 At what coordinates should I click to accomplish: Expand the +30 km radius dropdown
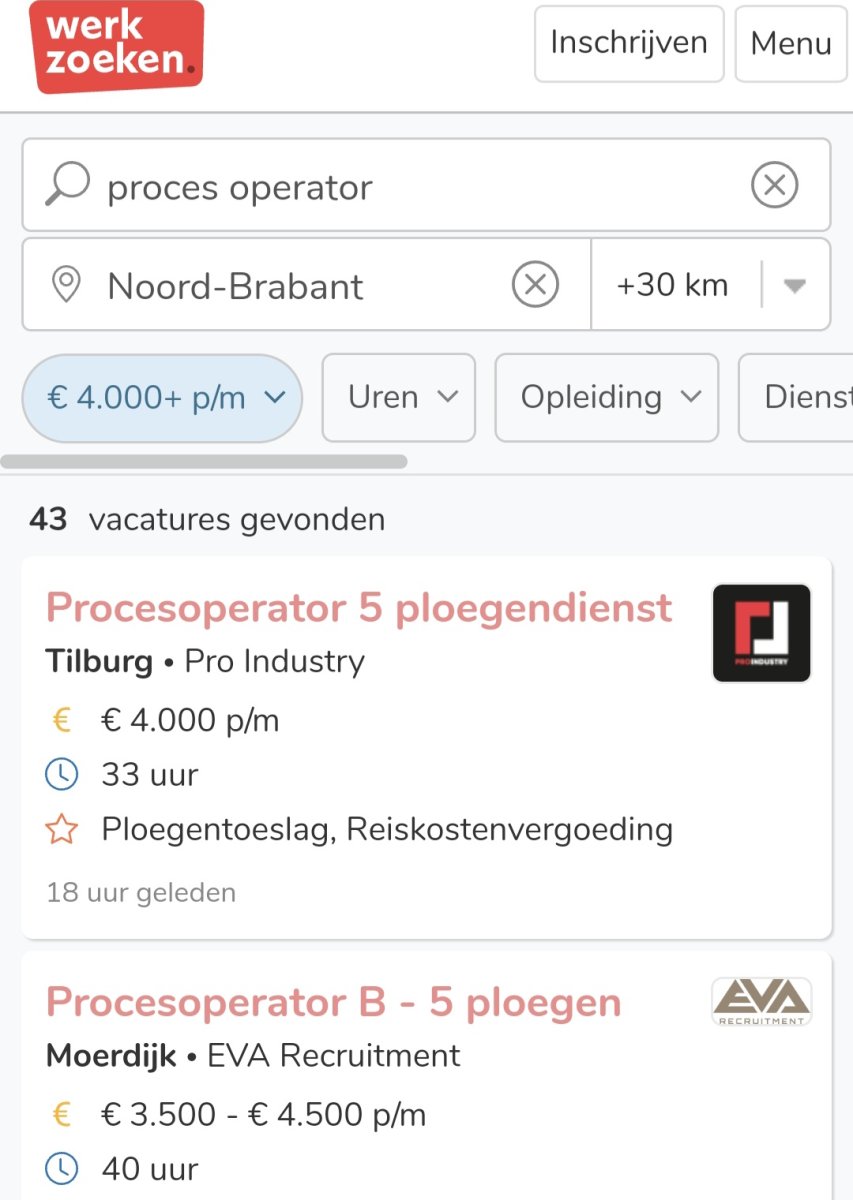click(x=794, y=284)
